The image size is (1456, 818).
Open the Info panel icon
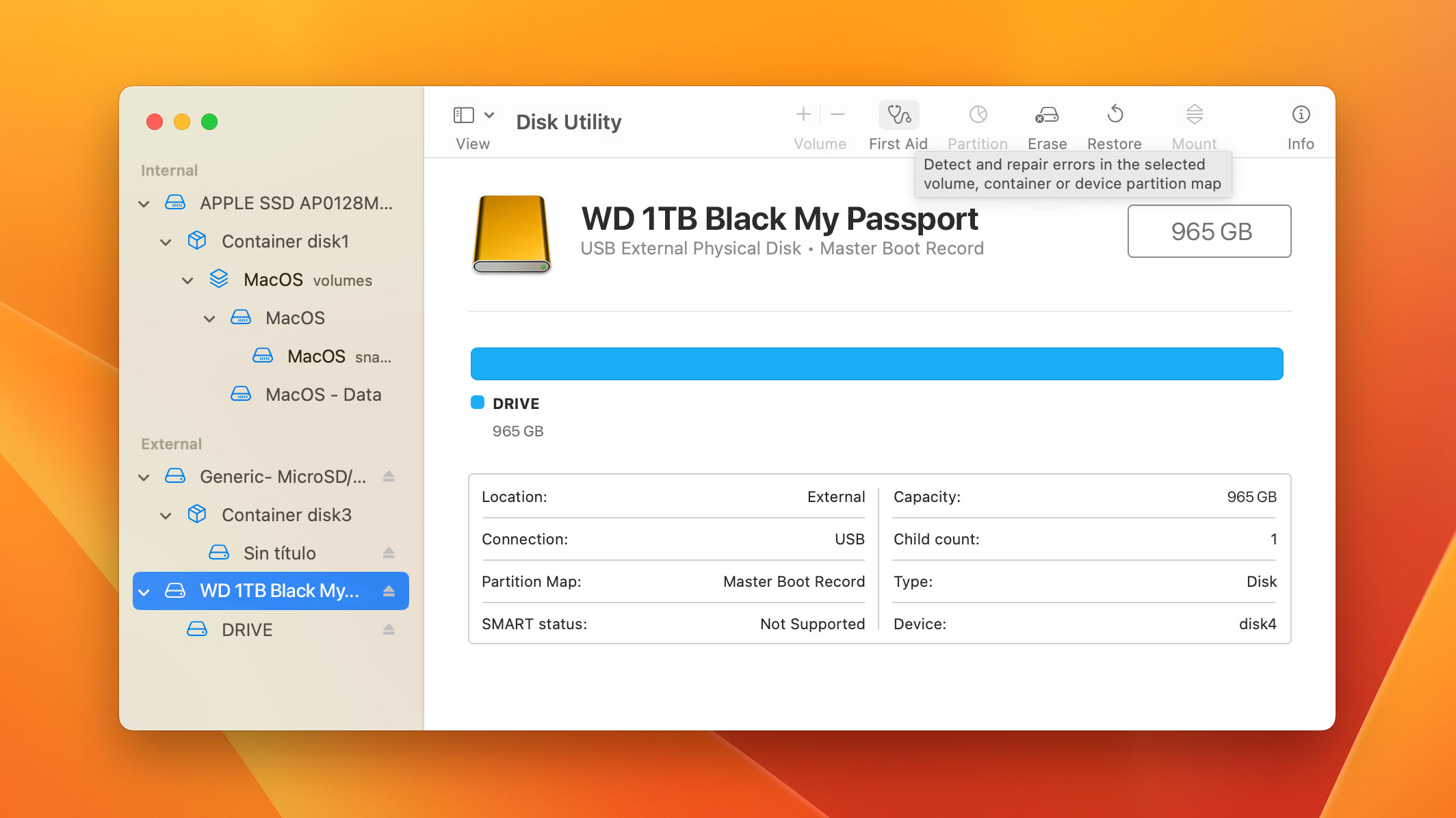[x=1301, y=114]
